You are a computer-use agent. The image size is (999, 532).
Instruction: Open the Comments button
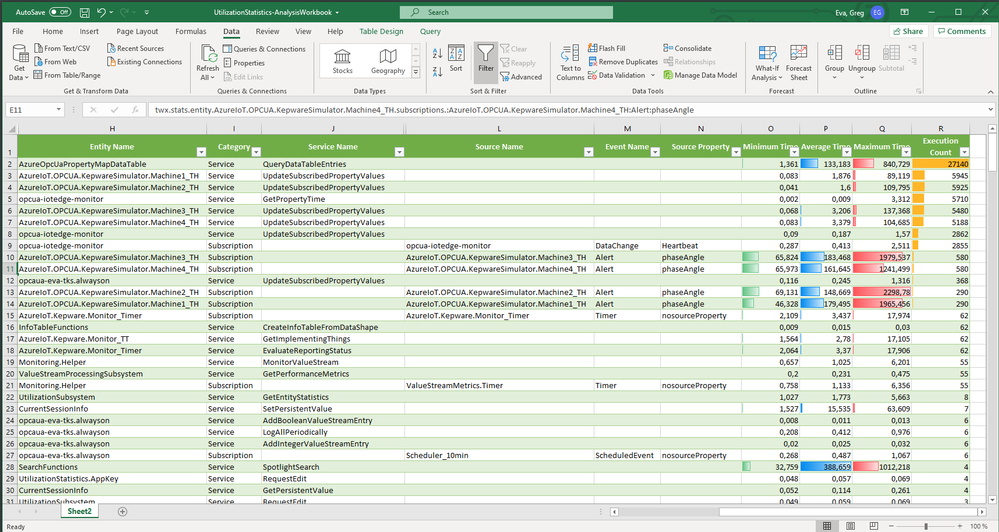coord(961,31)
